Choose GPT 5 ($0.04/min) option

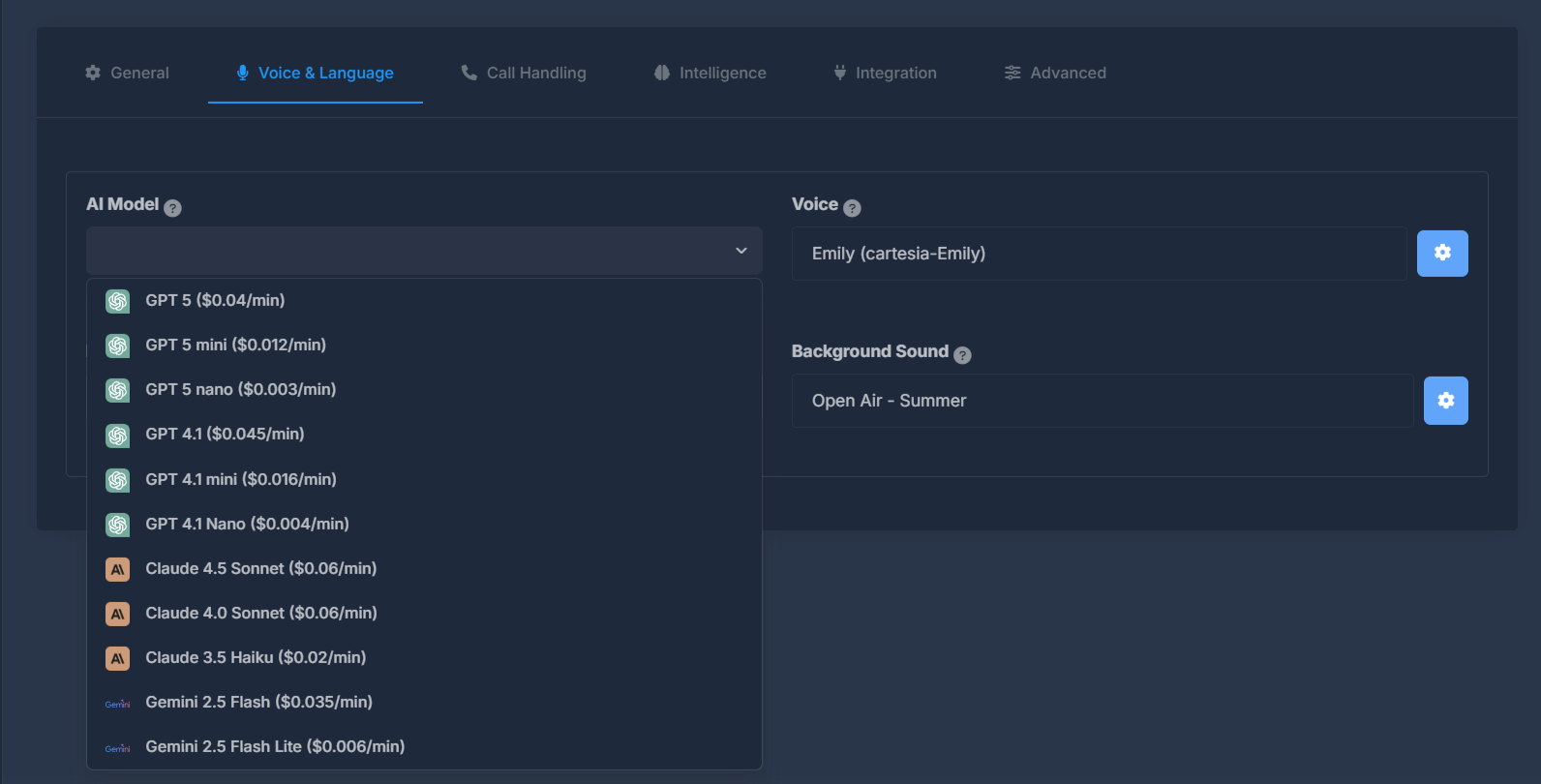click(x=424, y=301)
